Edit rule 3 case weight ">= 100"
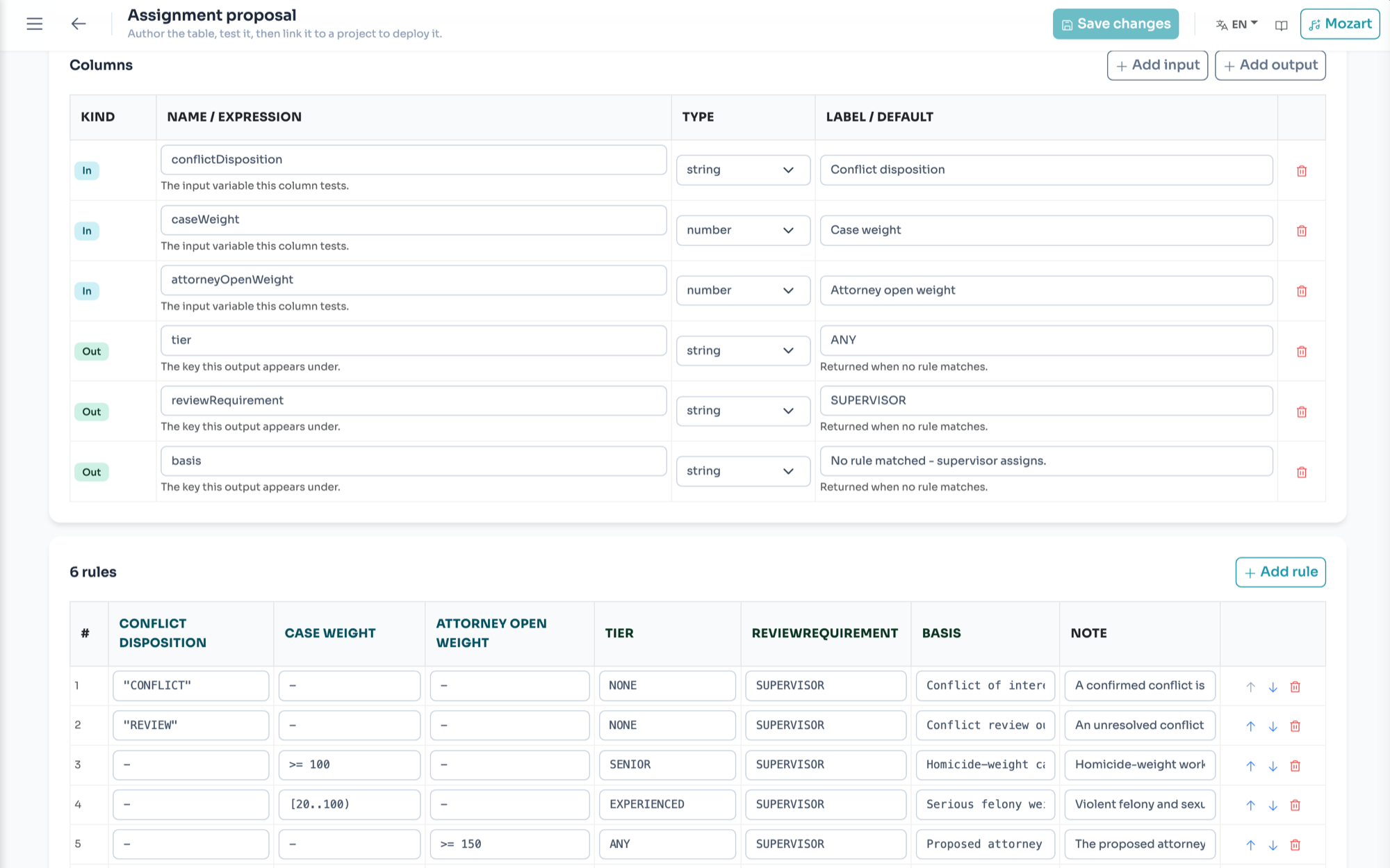This screenshot has width=1390, height=868. pyautogui.click(x=350, y=765)
